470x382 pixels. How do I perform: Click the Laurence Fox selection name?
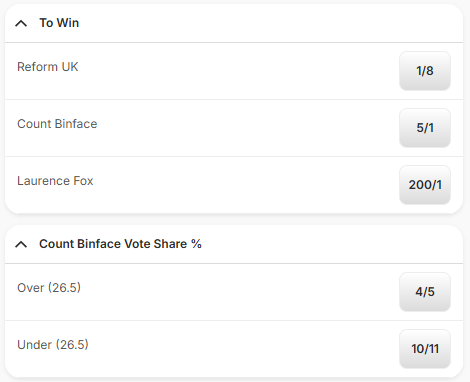coord(55,181)
